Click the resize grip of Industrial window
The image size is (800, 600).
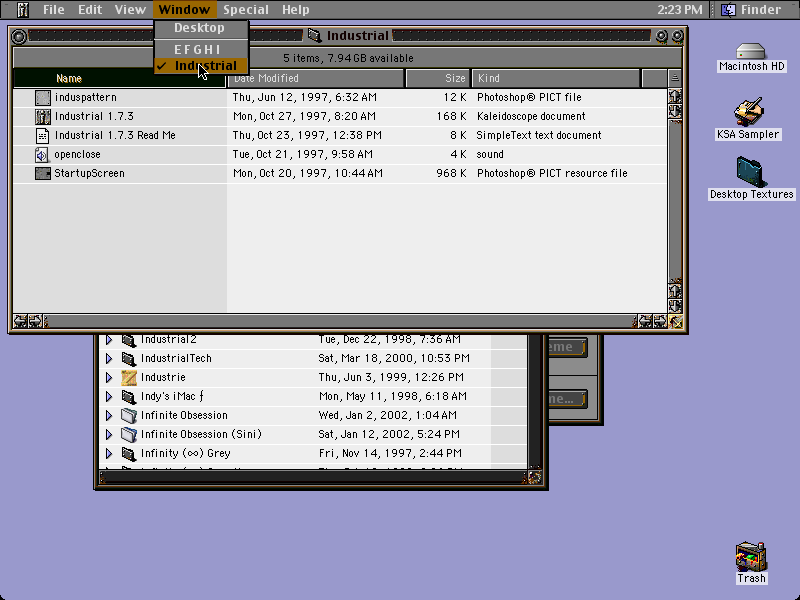coord(676,321)
